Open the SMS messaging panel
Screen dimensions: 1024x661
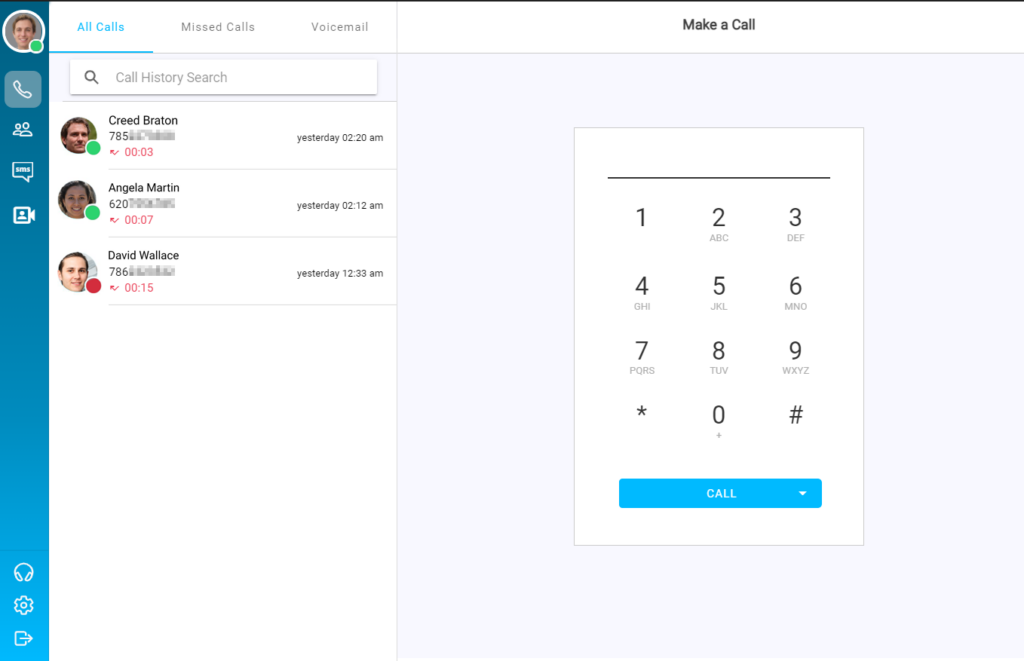(22, 171)
